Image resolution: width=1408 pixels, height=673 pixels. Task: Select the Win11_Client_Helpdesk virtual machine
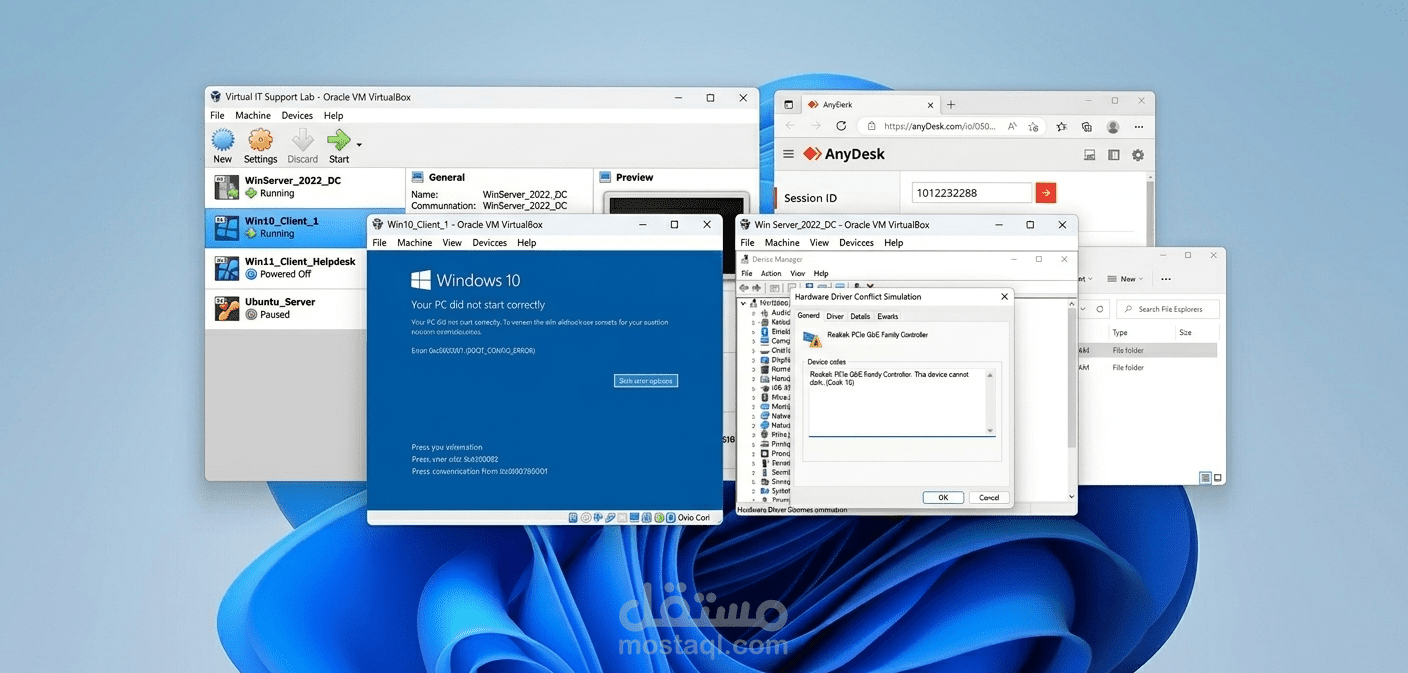(x=286, y=267)
